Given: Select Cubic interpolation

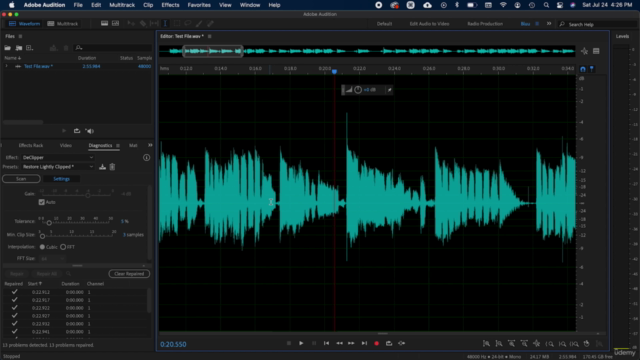Looking at the screenshot, I should point(42,247).
